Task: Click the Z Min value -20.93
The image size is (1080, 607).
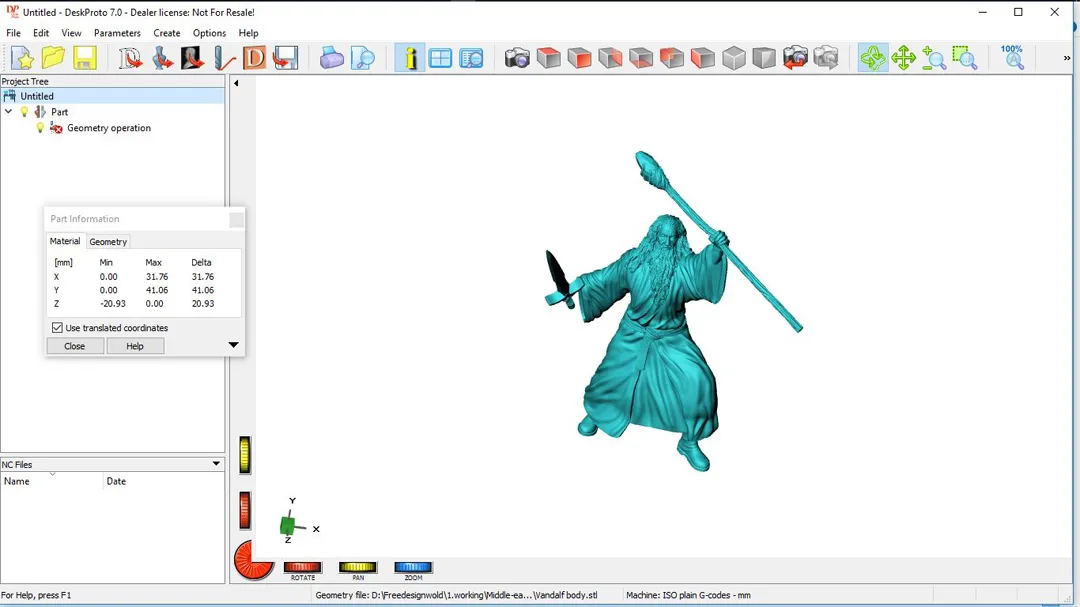Action: point(112,303)
